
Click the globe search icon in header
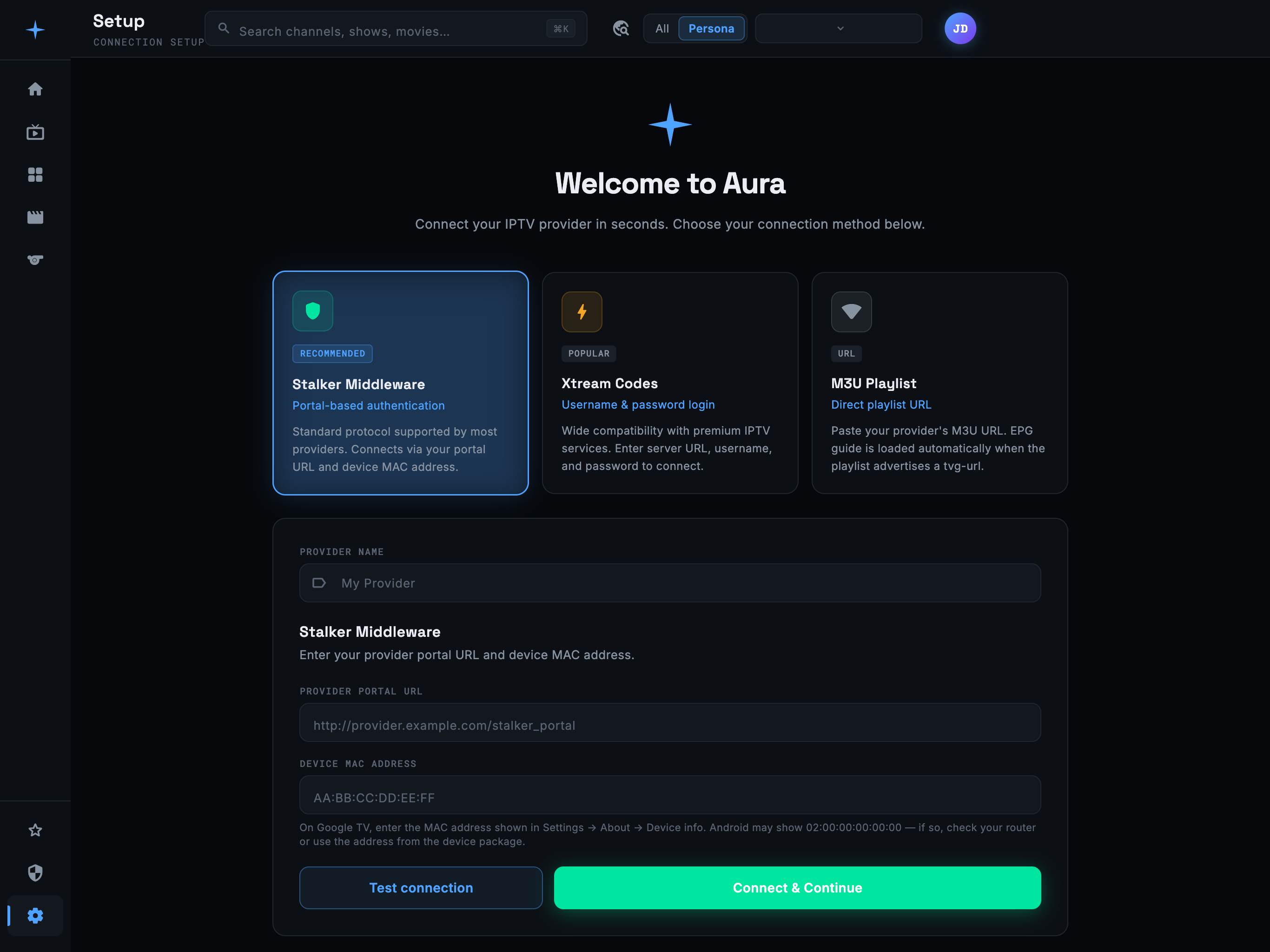[621, 28]
